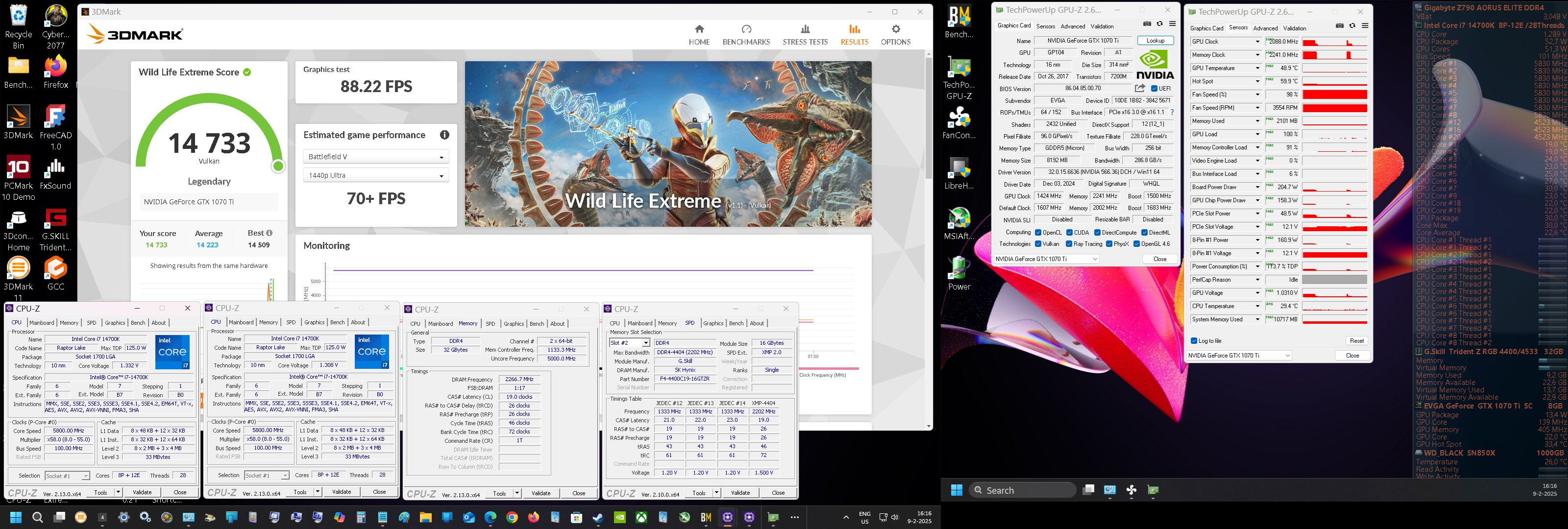Toggle CUDA checkbox in GPU-Z

click(x=1070, y=233)
